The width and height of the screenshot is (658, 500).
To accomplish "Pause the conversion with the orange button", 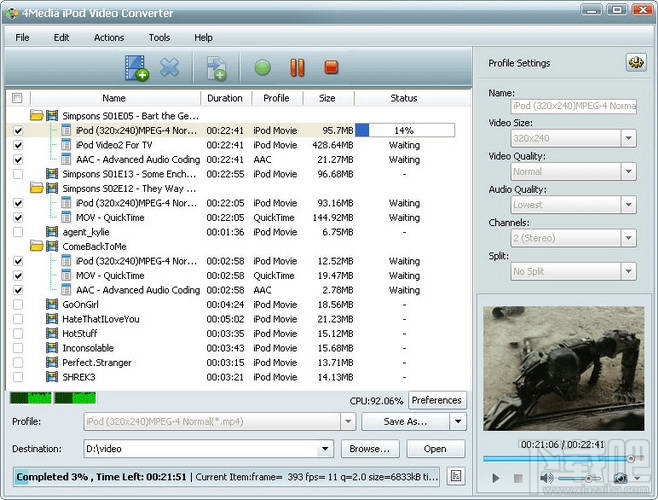I will pyautogui.click(x=297, y=68).
